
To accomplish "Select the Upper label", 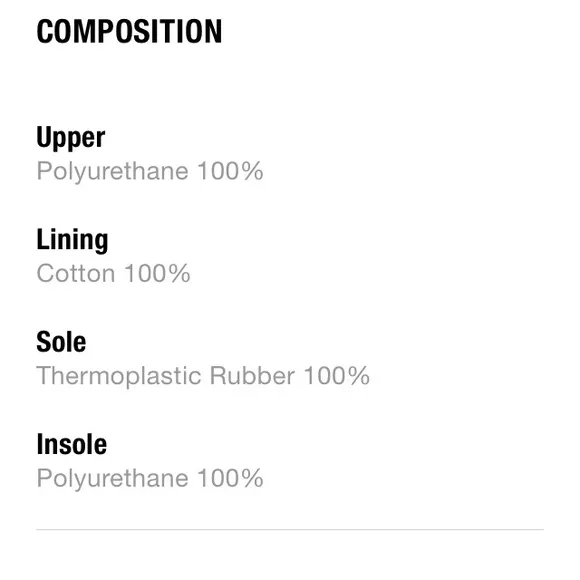I will point(71,138).
